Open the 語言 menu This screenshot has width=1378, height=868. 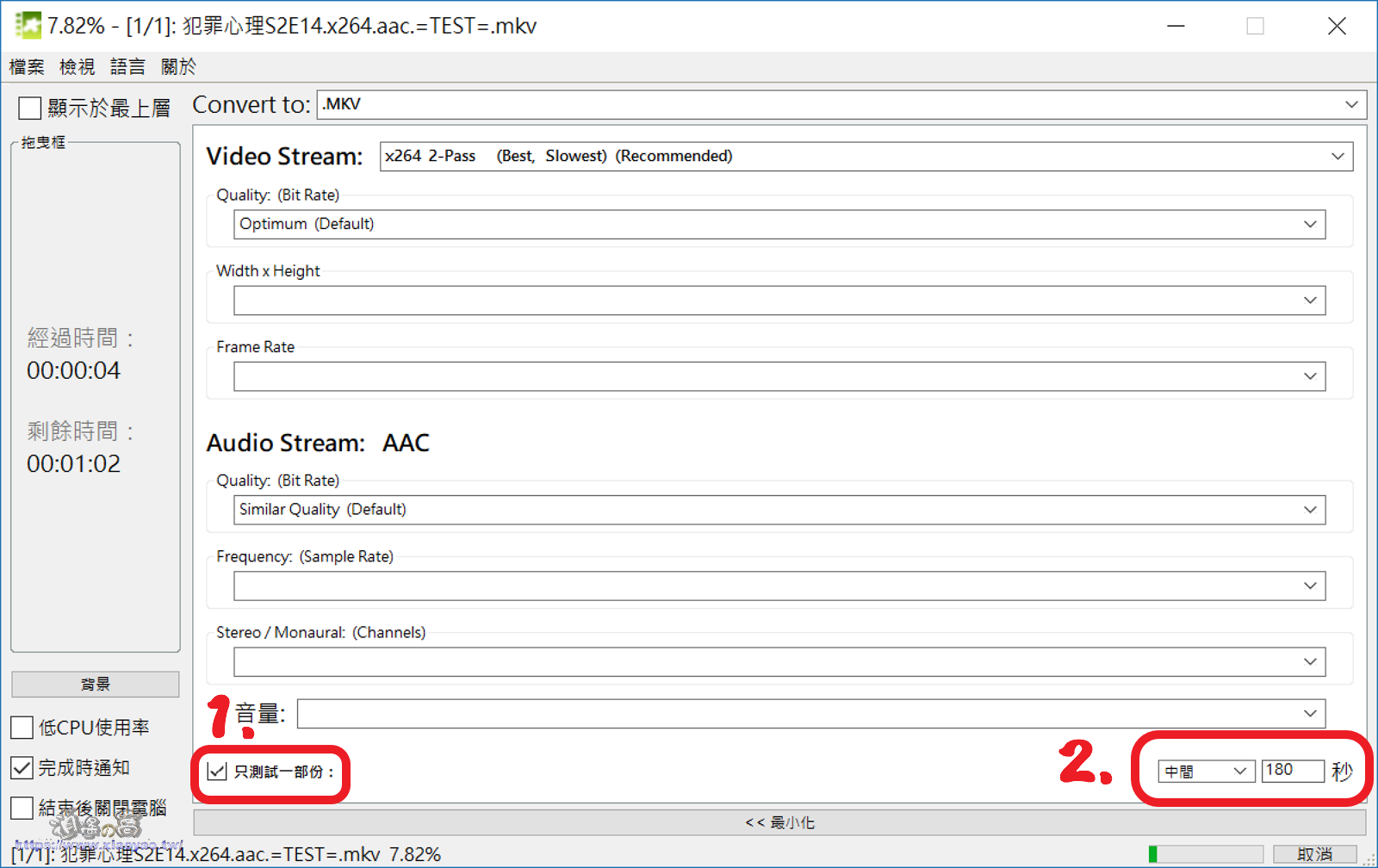[x=127, y=67]
